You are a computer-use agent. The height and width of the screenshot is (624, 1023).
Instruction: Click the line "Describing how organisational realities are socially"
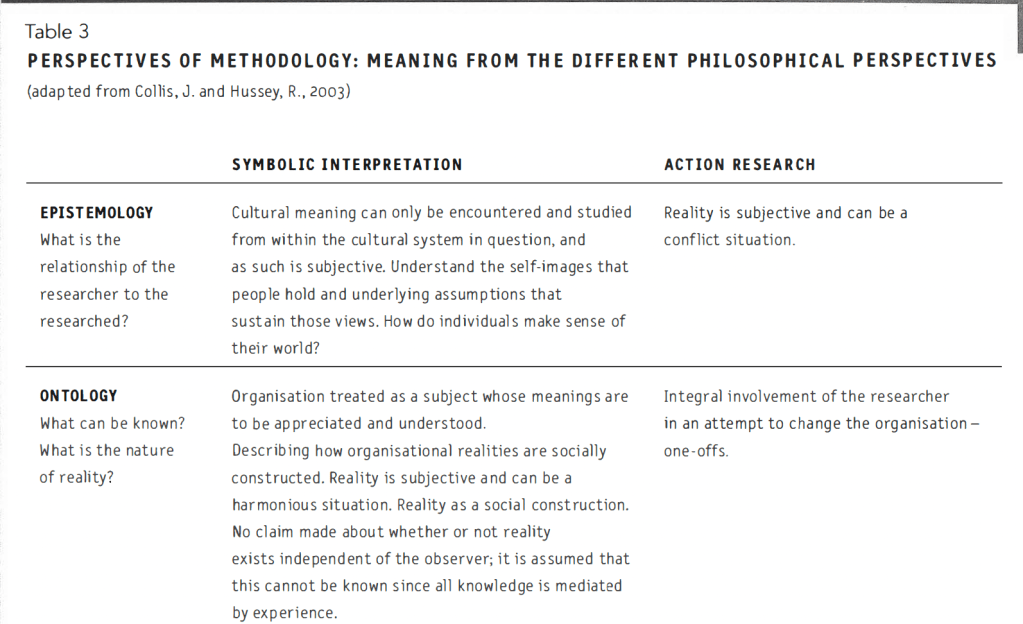click(419, 450)
